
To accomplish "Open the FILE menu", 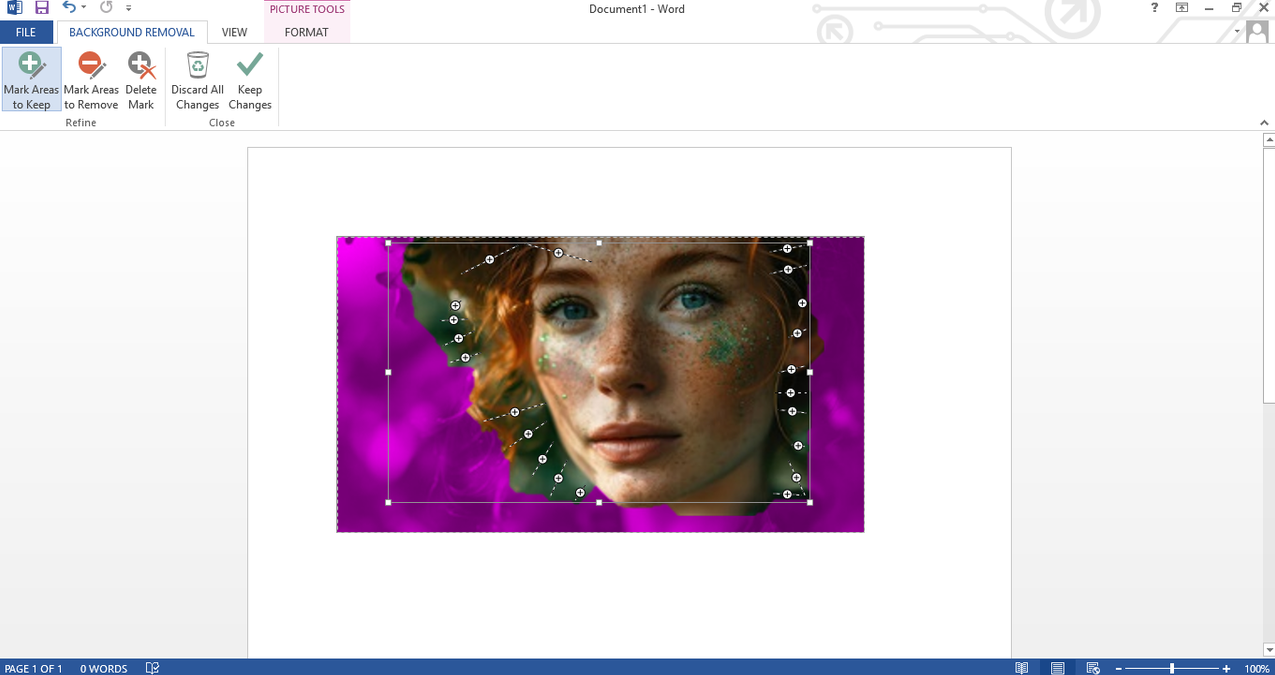I will coord(25,32).
